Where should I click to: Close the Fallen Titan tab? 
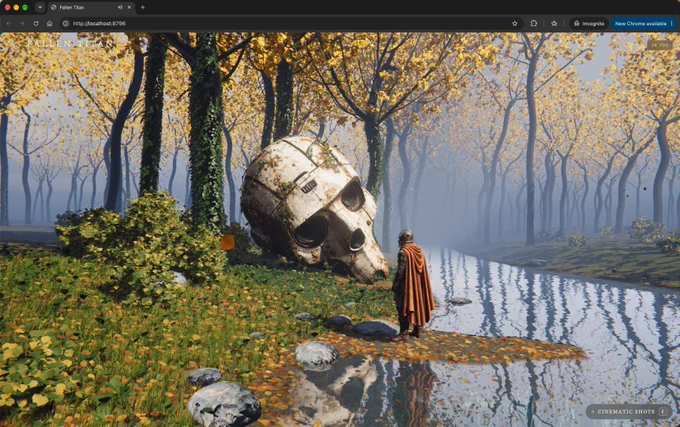(129, 7)
